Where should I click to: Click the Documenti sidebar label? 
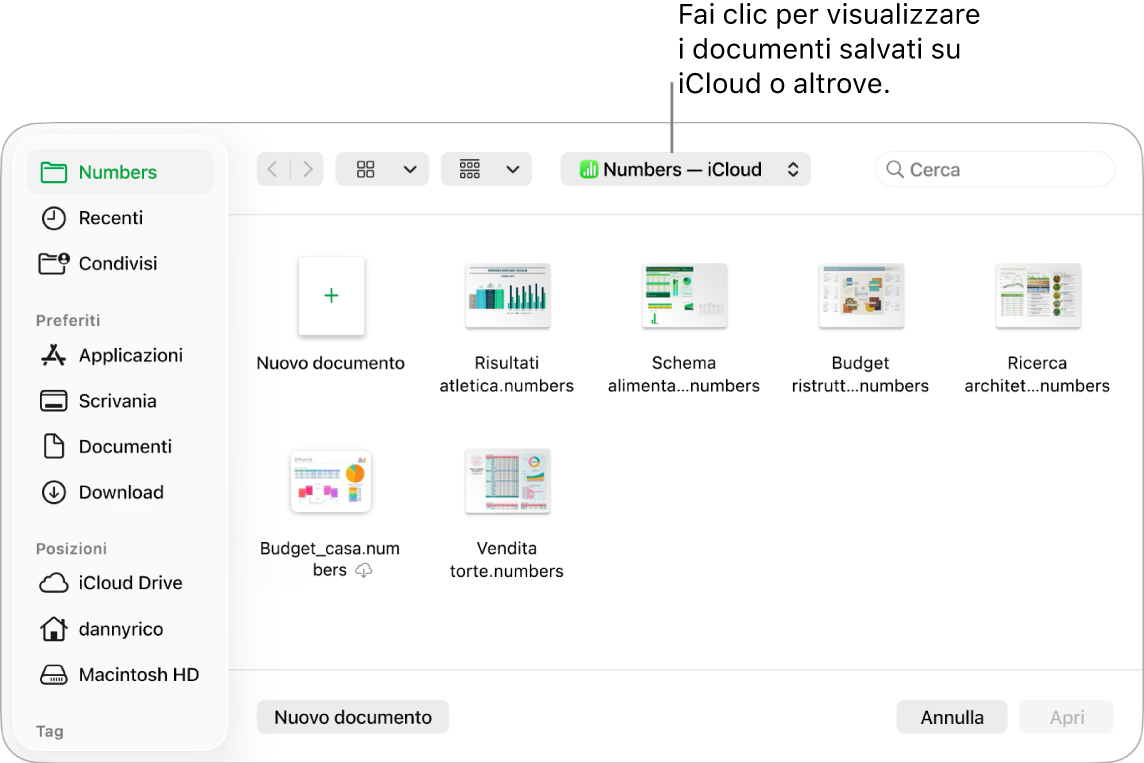[125, 446]
